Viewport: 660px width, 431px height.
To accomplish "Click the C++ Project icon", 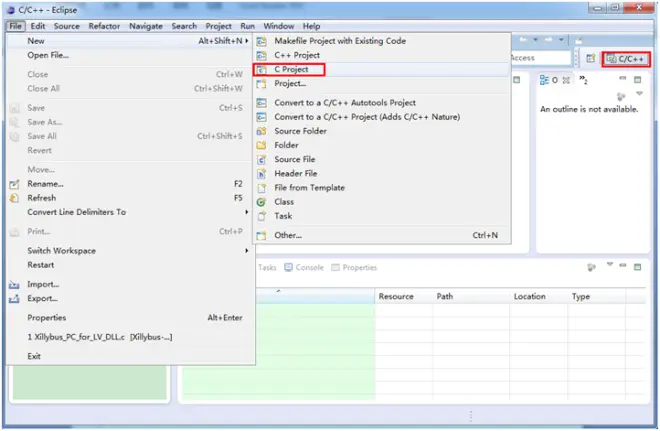I will tap(261, 56).
